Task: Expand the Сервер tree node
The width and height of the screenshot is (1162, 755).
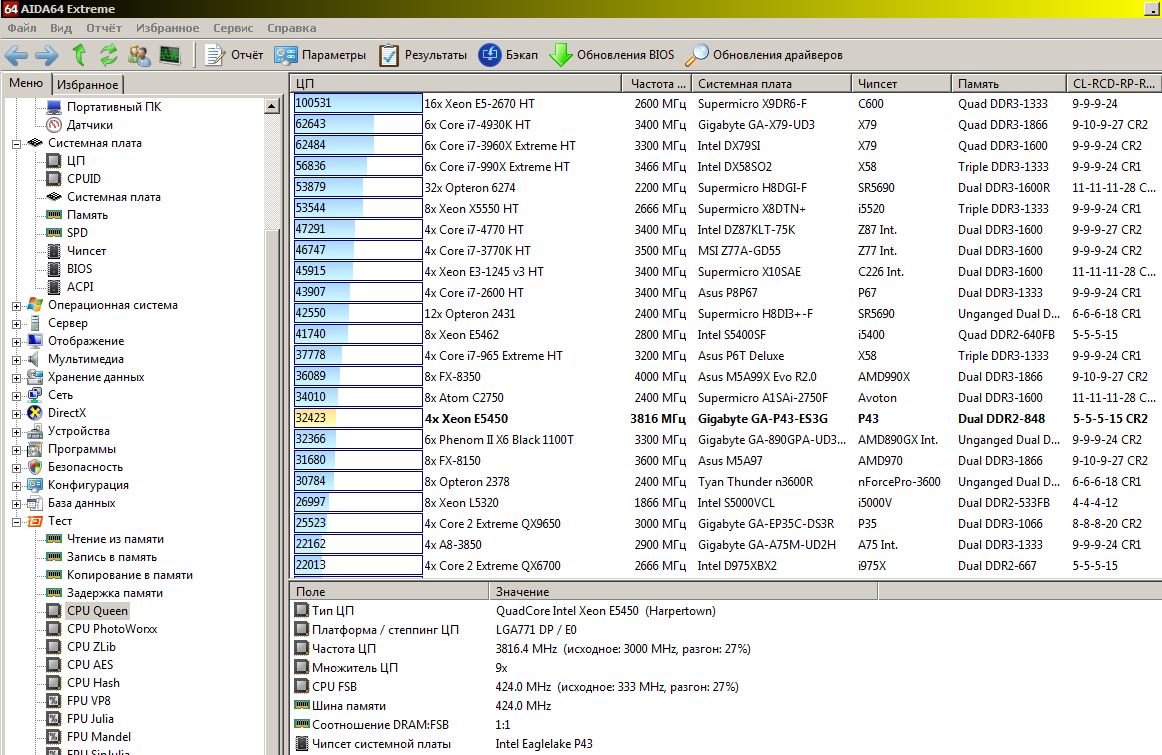Action: [x=16, y=324]
